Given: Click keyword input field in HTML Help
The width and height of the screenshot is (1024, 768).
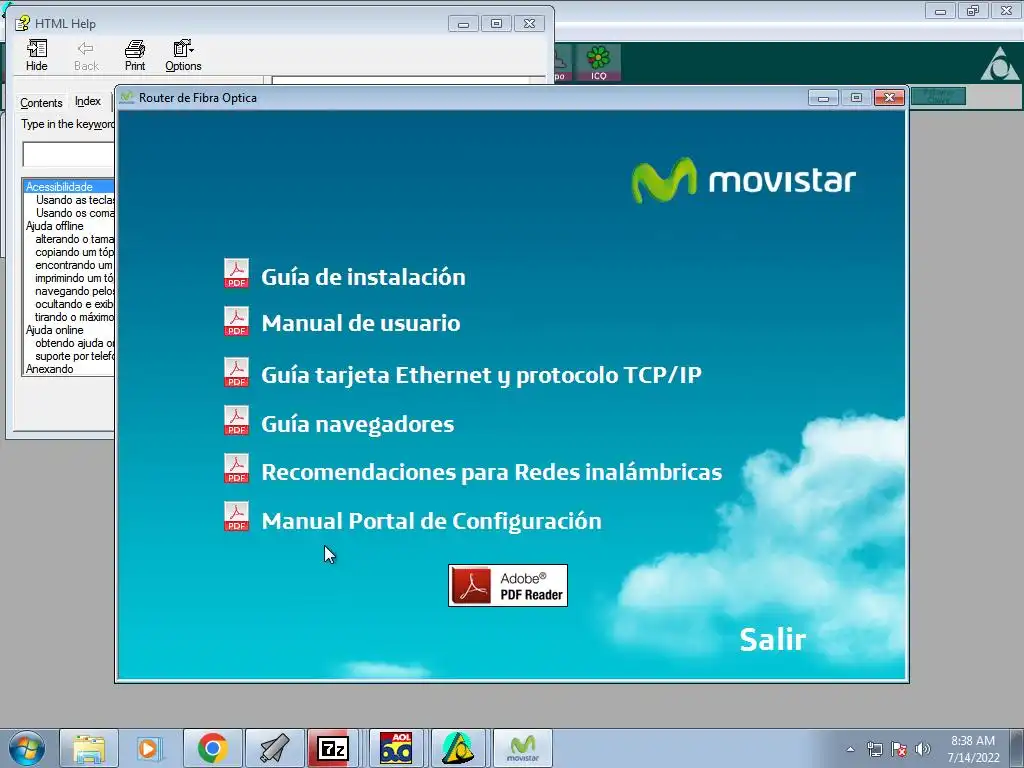Looking at the screenshot, I should (x=69, y=154).
